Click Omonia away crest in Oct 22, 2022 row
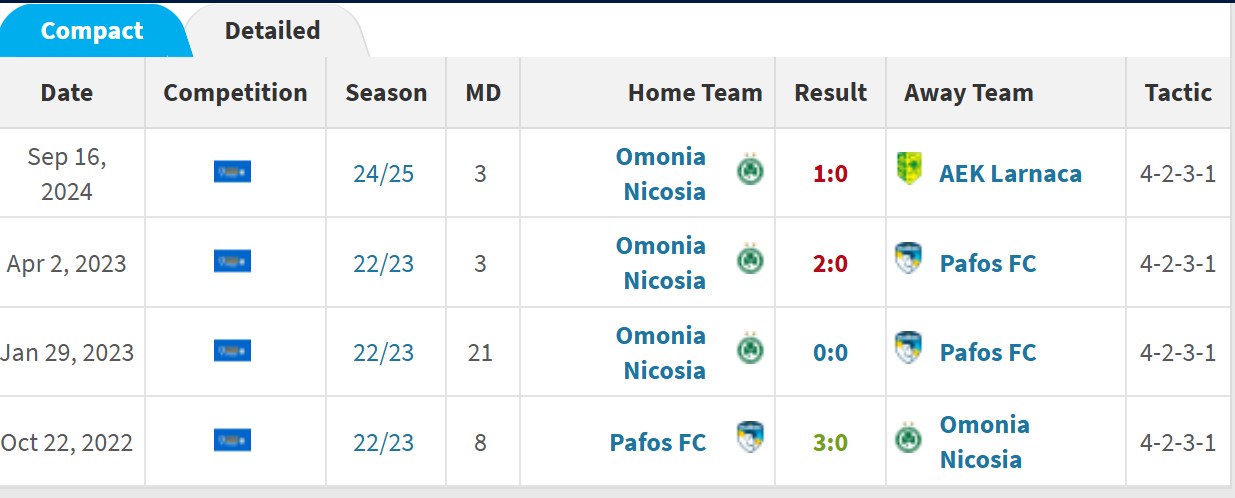The image size is (1235, 498). [x=908, y=441]
